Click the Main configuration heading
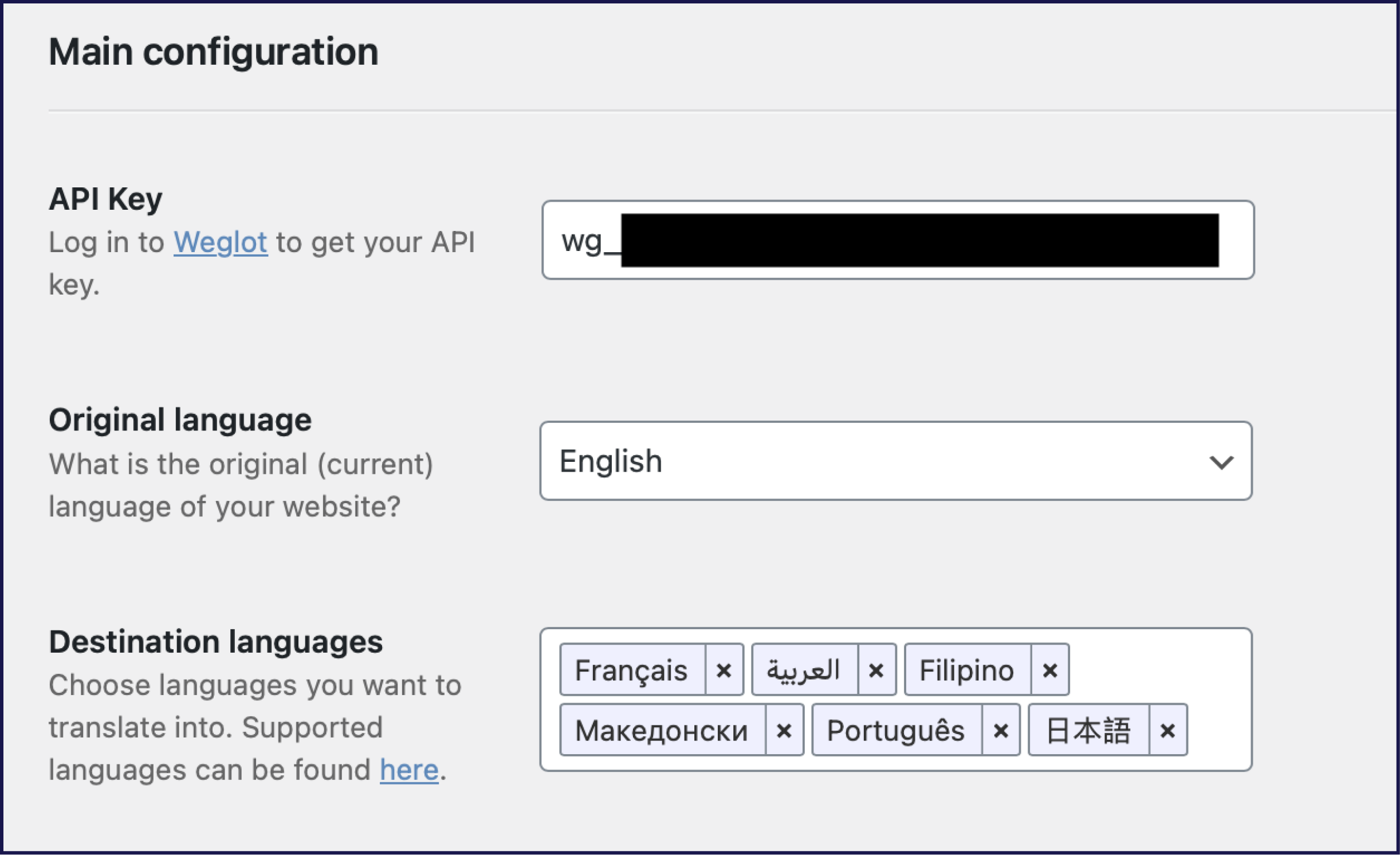This screenshot has width=1400, height=855. (x=214, y=52)
